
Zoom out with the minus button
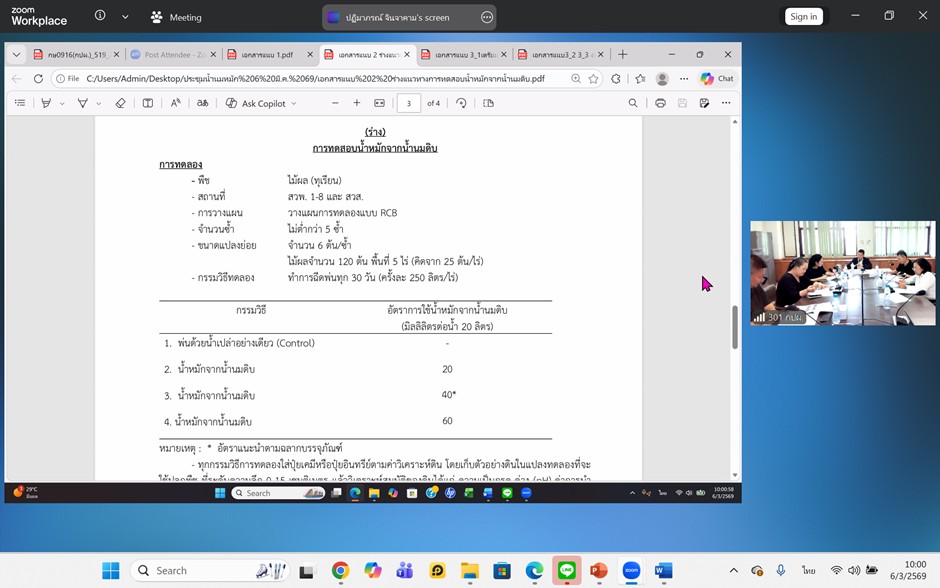(x=334, y=103)
